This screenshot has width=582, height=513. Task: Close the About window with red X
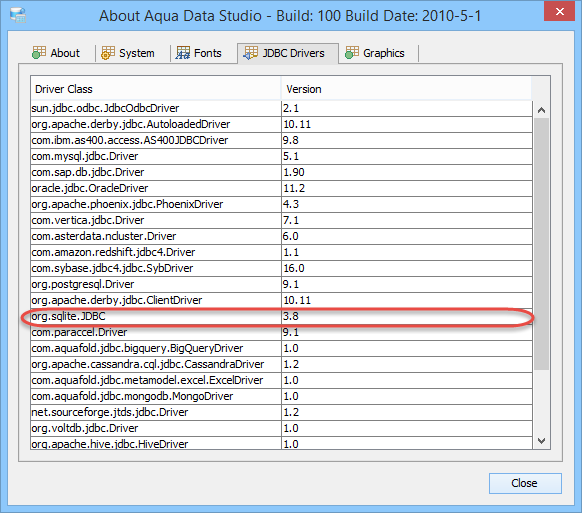coord(559,12)
